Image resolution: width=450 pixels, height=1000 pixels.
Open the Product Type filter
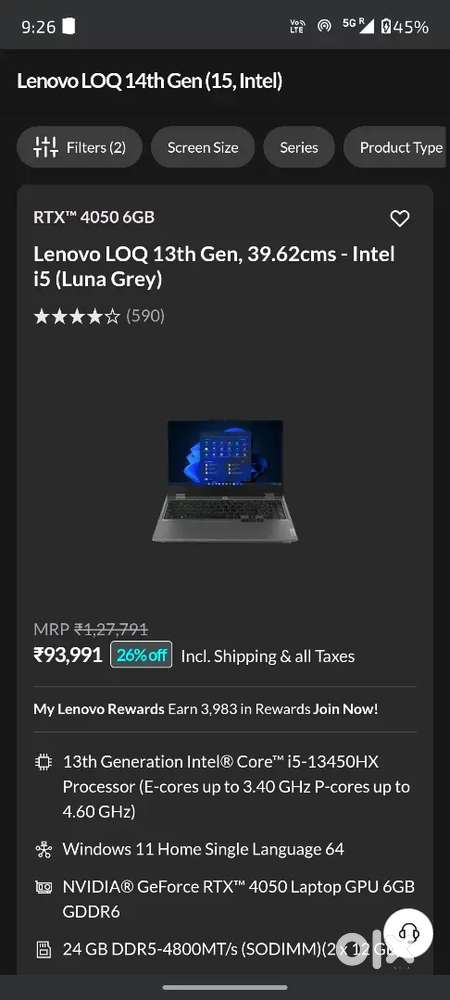tap(395, 147)
